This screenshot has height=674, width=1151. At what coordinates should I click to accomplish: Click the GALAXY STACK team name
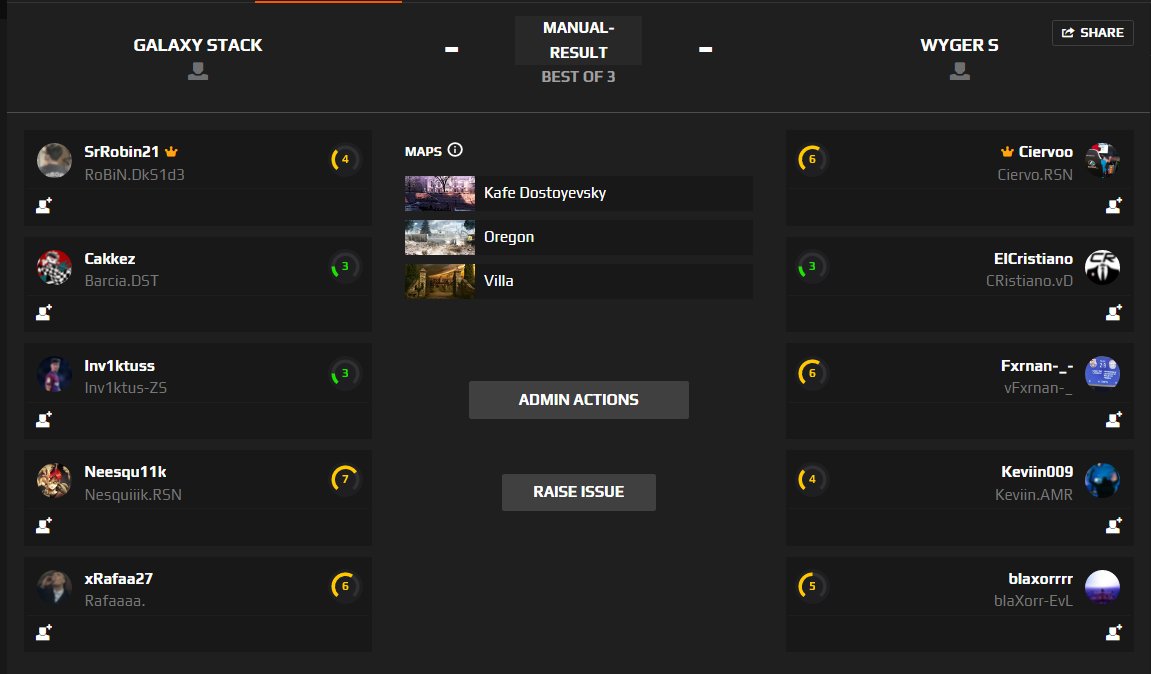click(197, 45)
